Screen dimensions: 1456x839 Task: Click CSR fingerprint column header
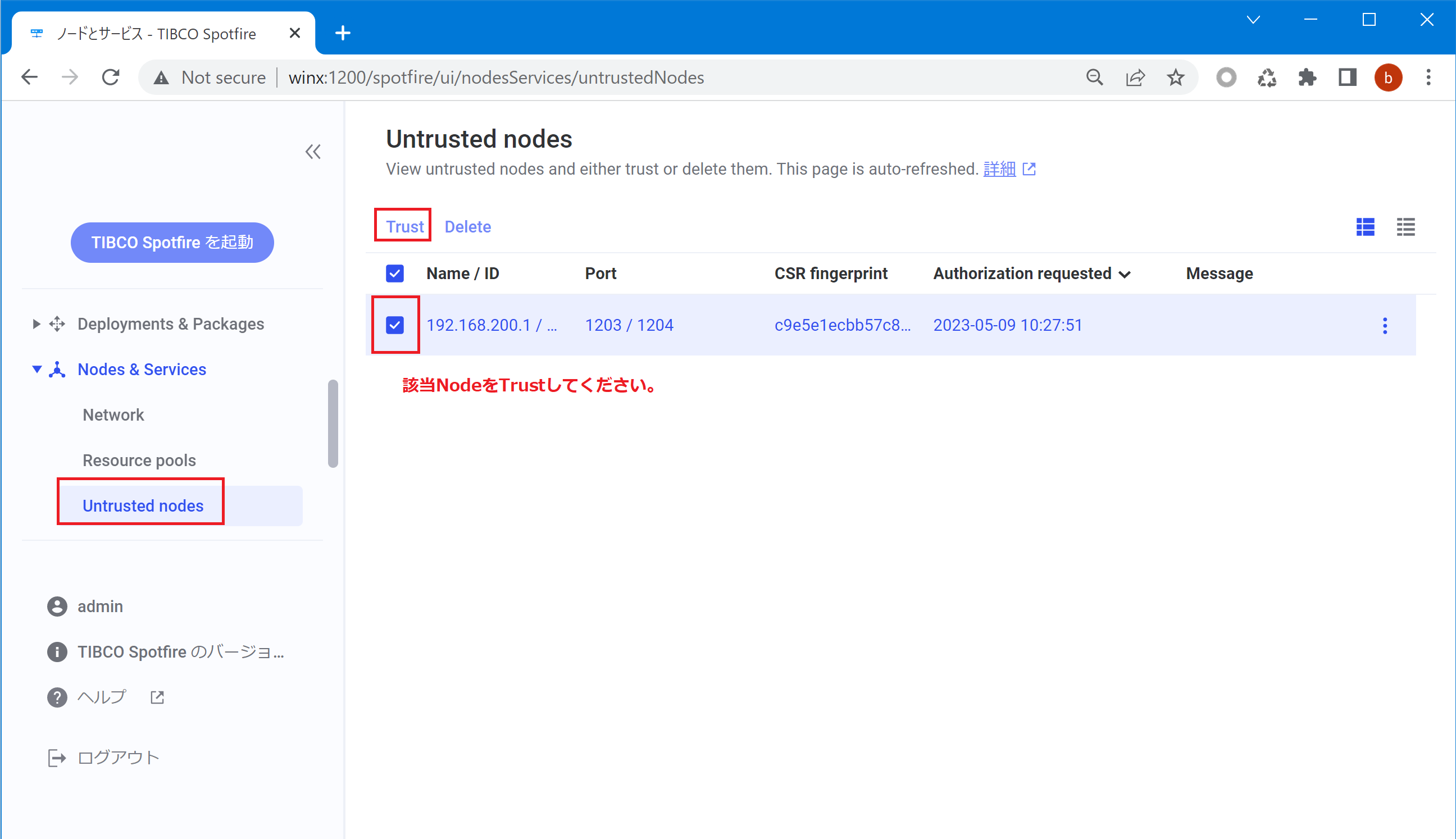tap(831, 273)
